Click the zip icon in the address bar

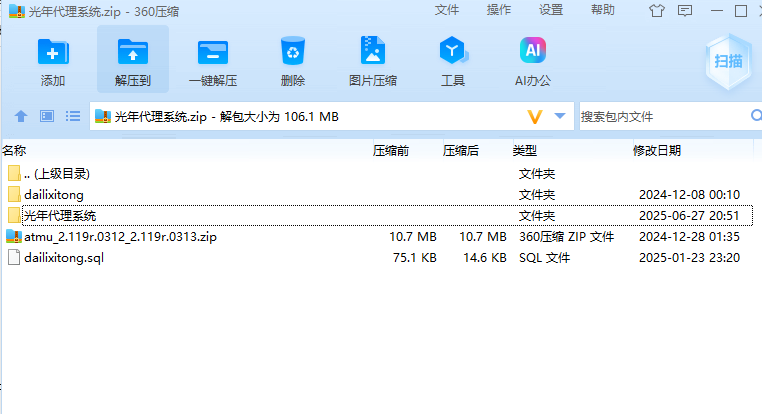(x=103, y=116)
